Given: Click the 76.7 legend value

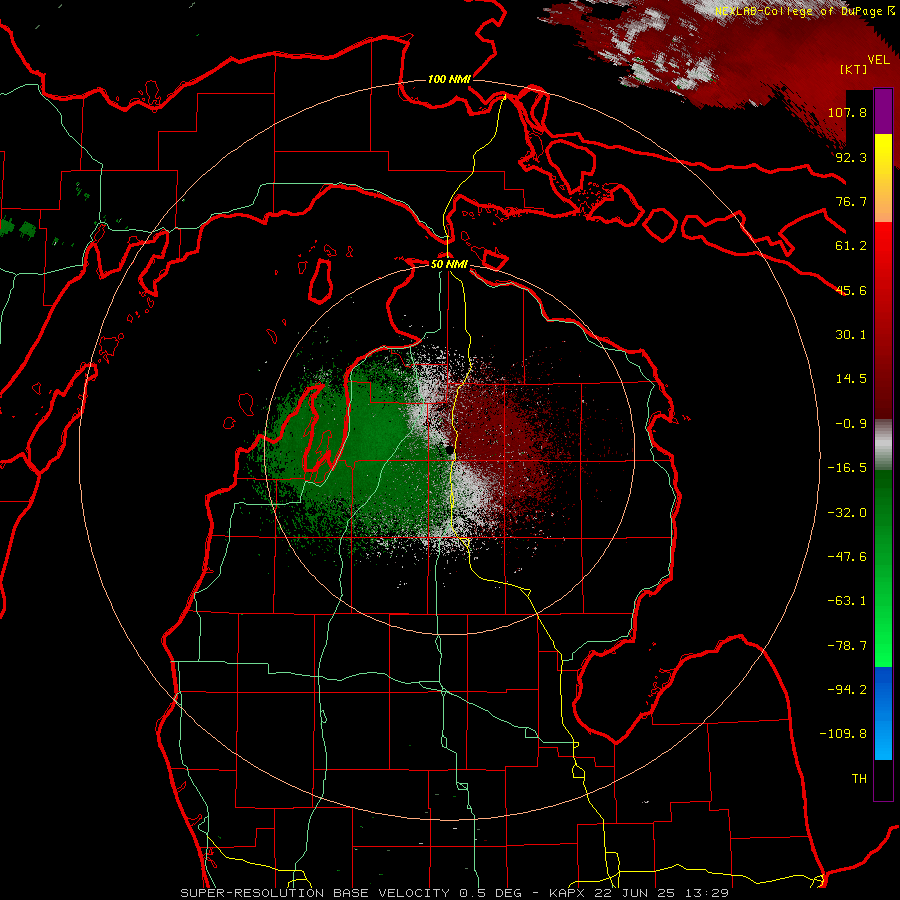Looking at the screenshot, I should click(851, 201).
